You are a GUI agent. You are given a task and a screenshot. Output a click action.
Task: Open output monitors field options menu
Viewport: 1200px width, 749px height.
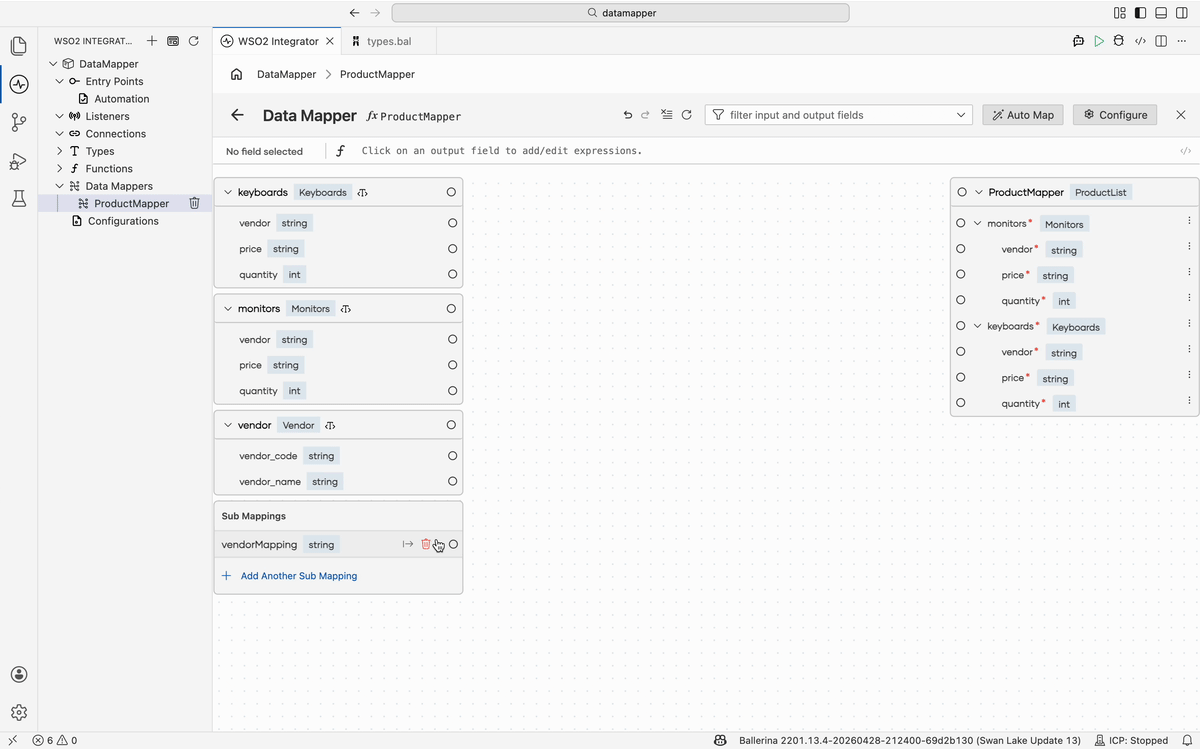click(x=1189, y=221)
